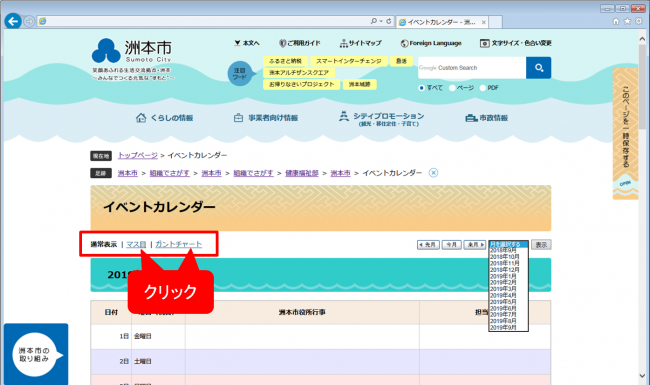This screenshot has width=650, height=385.
Task: Click the 金曜日 cell in 1日 row
Action: [x=158, y=337]
